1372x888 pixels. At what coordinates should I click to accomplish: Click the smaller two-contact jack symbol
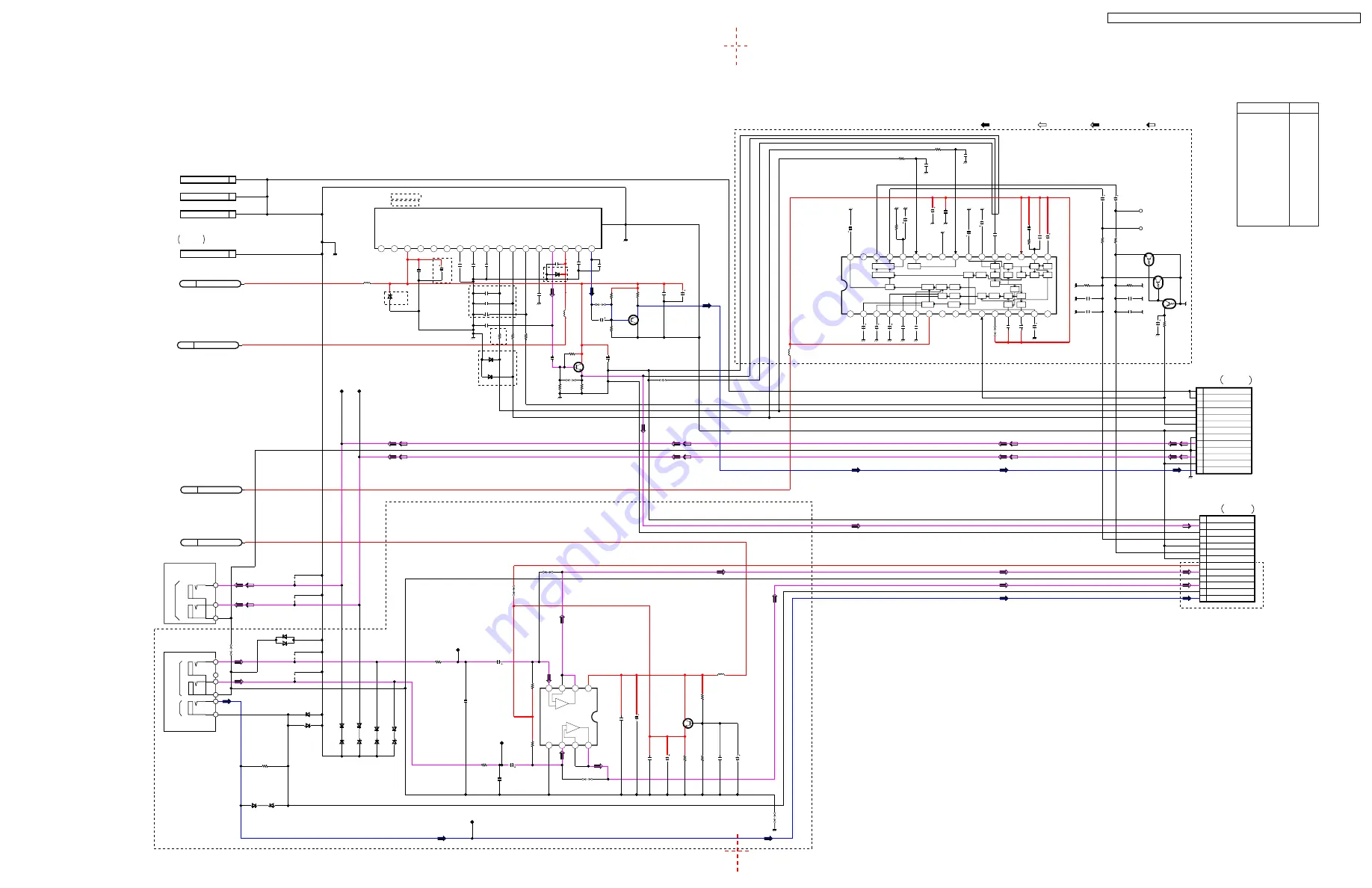pos(191,593)
